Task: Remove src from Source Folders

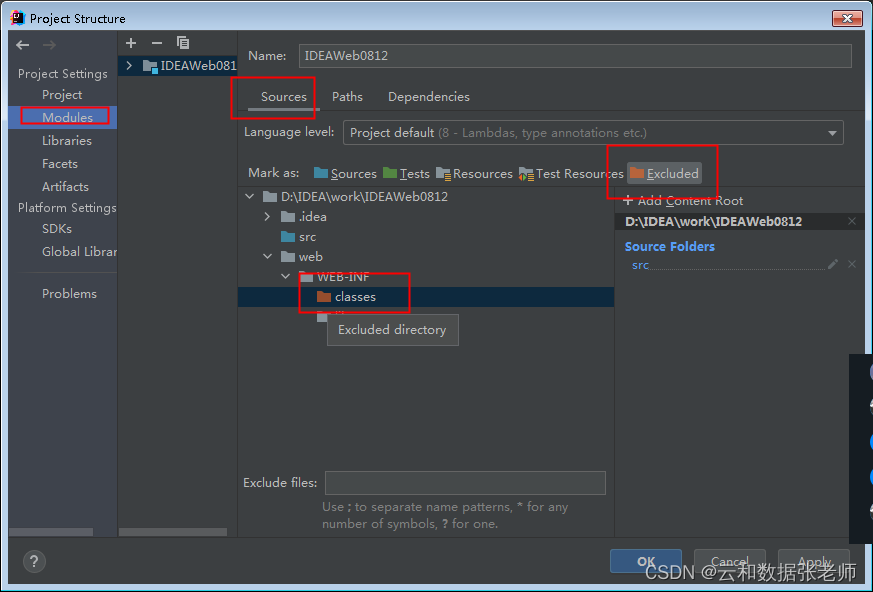Action: click(852, 265)
